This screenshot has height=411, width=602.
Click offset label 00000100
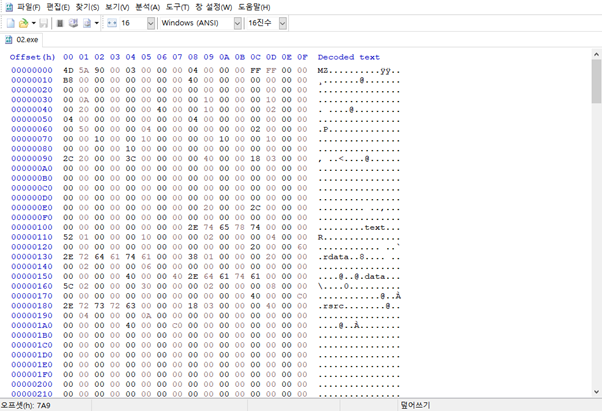(x=32, y=227)
